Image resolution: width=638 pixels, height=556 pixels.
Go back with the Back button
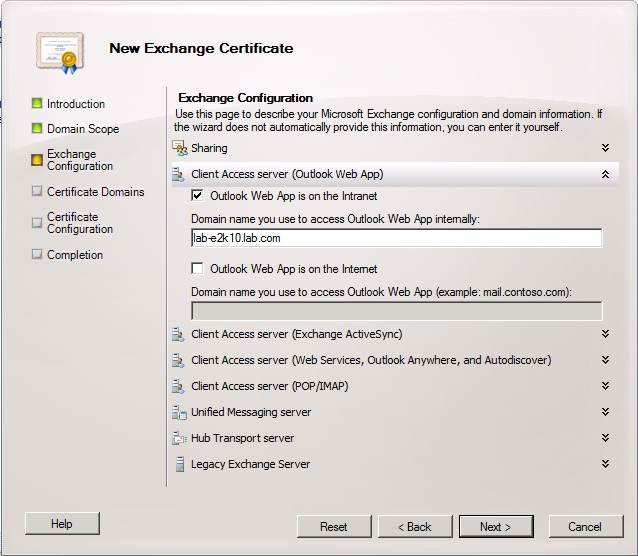point(415,527)
